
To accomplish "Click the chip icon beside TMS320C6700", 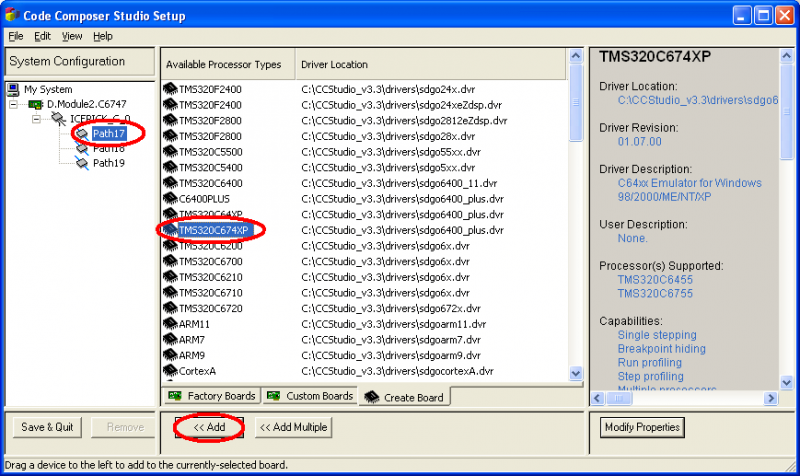I will pos(170,261).
